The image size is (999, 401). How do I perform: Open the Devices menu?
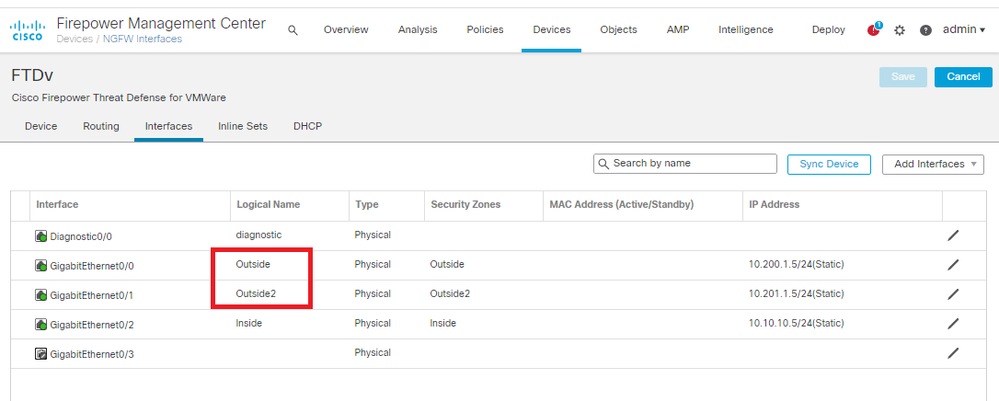click(x=552, y=30)
